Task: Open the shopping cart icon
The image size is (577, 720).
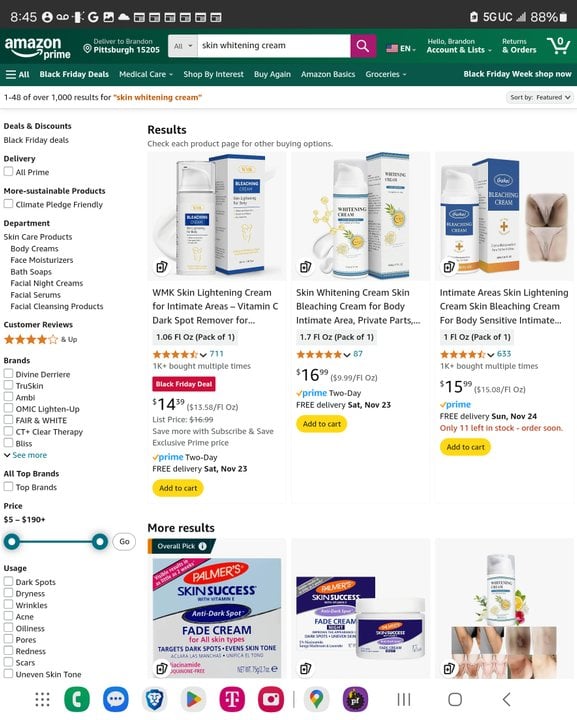Action: (559, 45)
